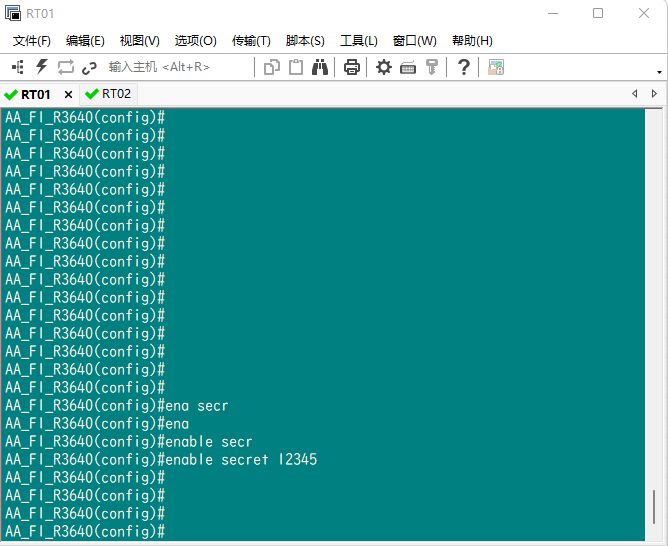Expand the toolbar overflow arrow
Screen dimensions: 668x546
coord(659,72)
